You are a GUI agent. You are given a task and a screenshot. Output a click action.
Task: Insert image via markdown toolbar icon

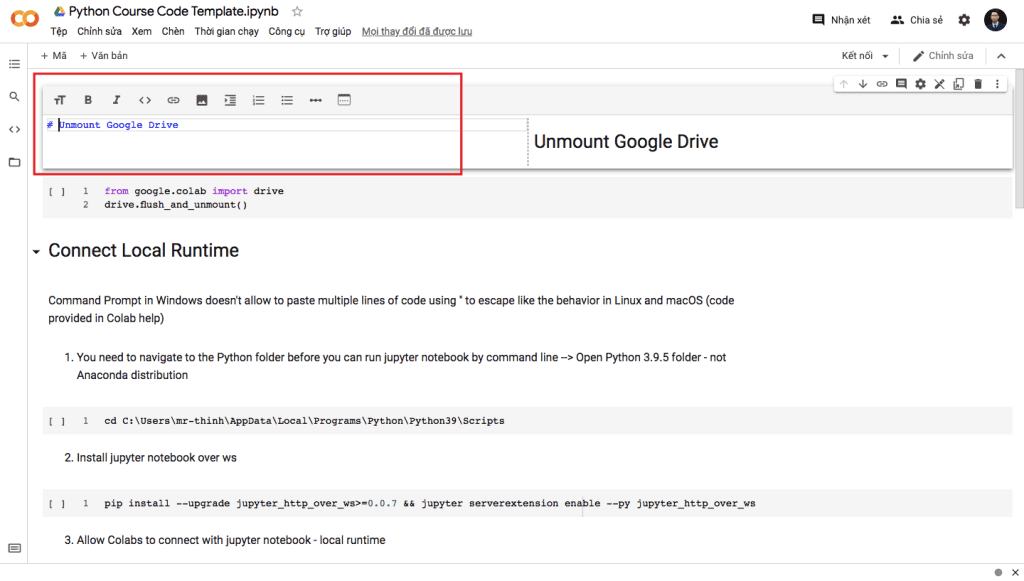[x=201, y=100]
